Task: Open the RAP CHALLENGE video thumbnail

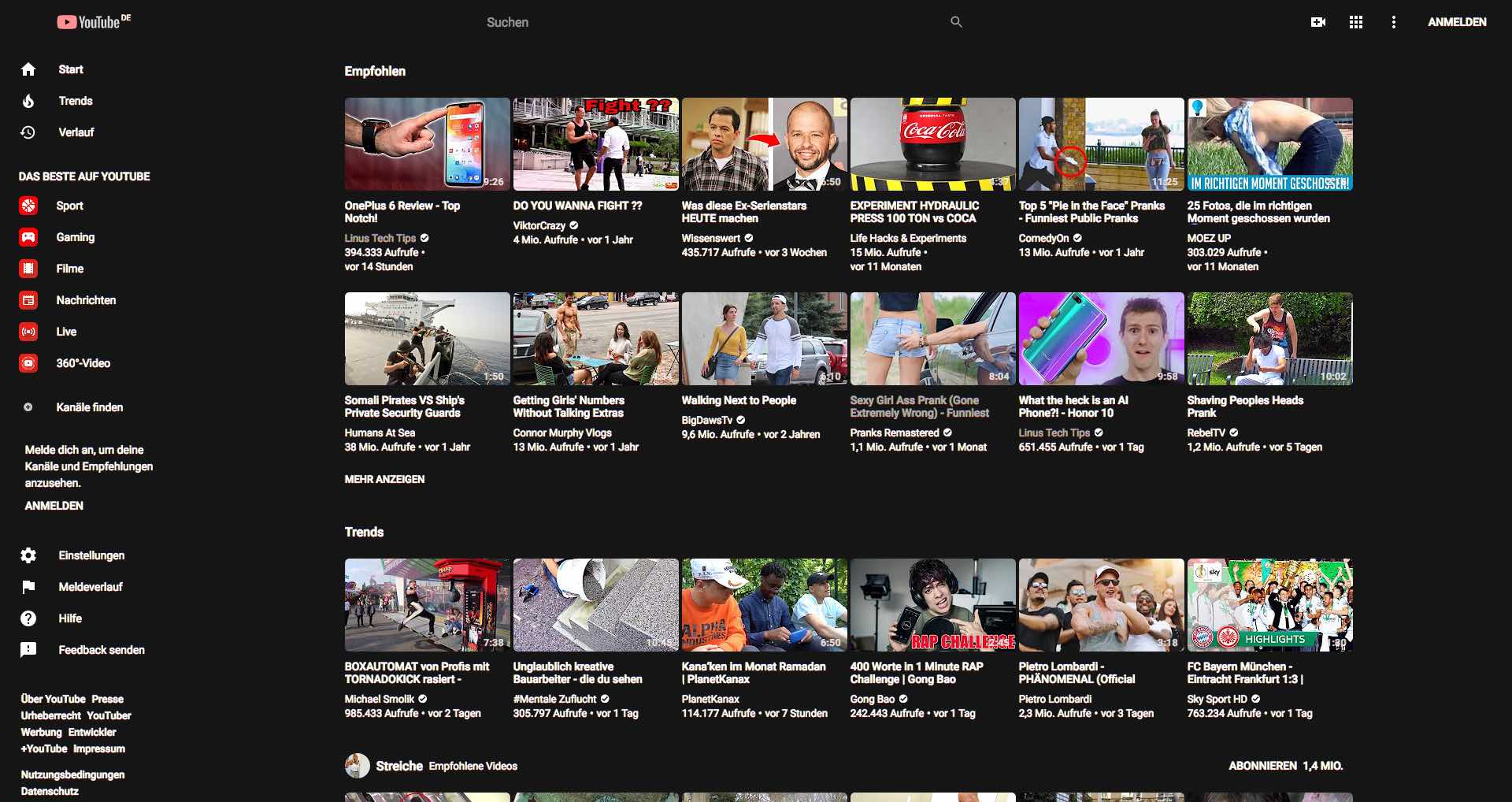Action: coord(932,605)
